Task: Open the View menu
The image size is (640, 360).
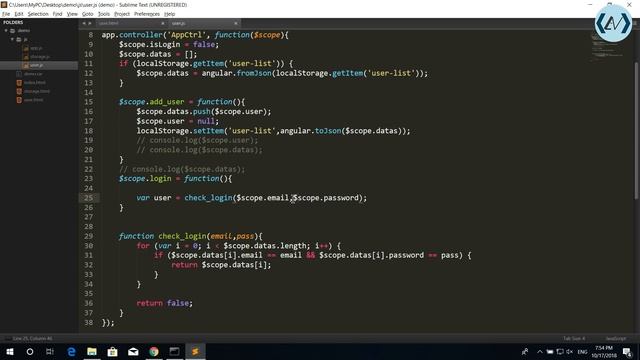Action: 72,14
